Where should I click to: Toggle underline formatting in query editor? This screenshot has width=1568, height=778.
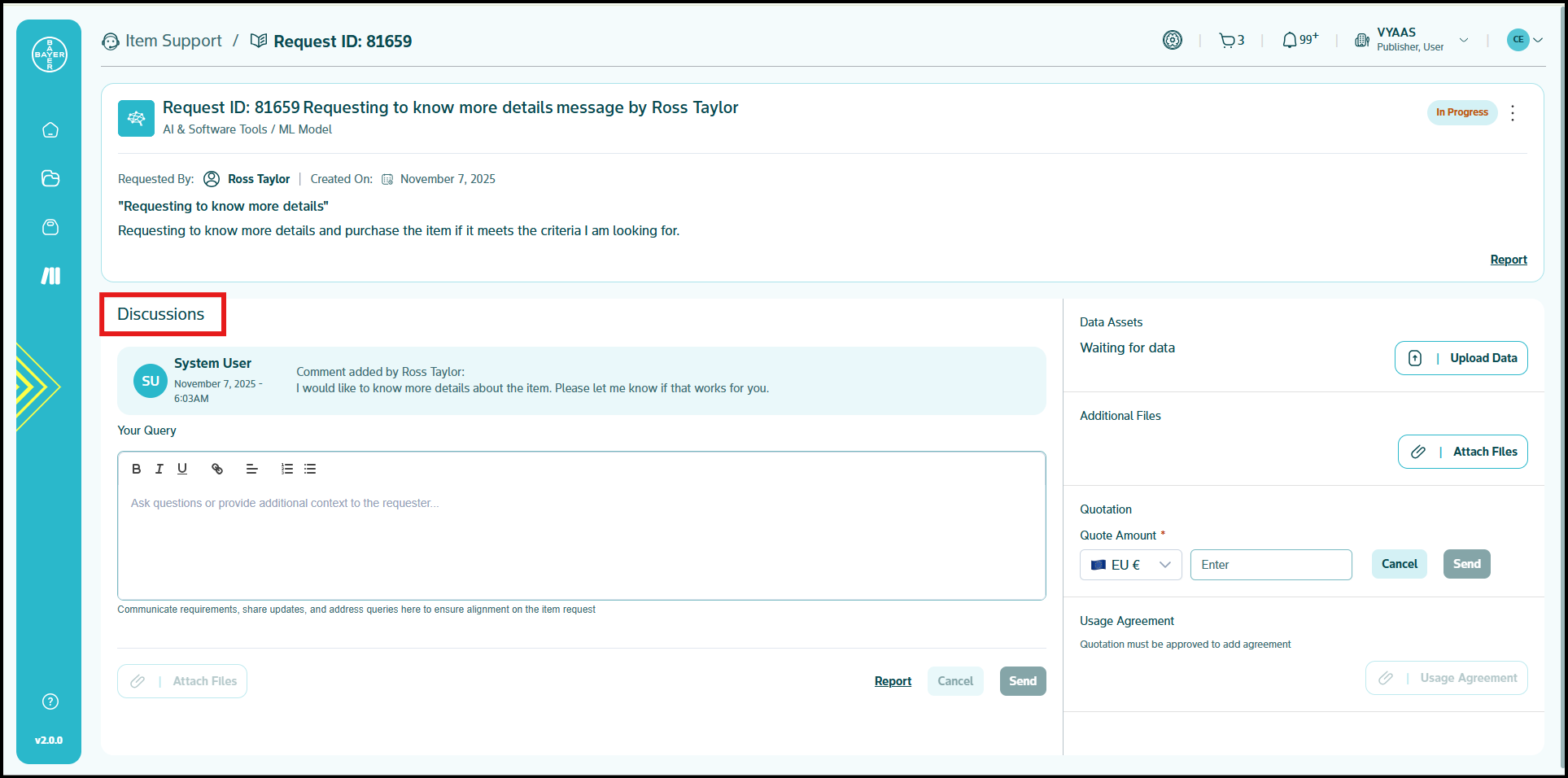182,469
